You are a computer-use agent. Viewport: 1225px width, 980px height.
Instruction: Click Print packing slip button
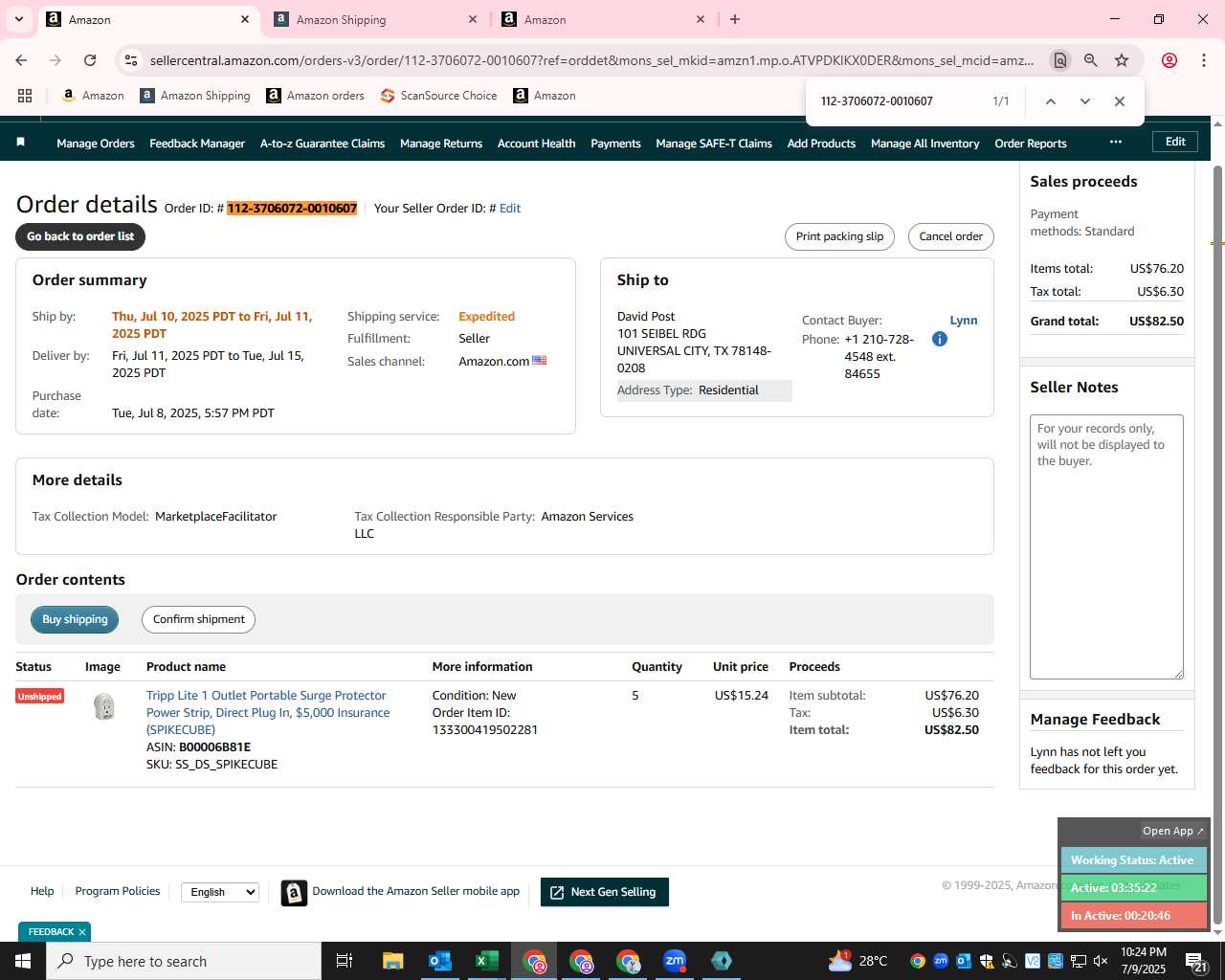[839, 236]
